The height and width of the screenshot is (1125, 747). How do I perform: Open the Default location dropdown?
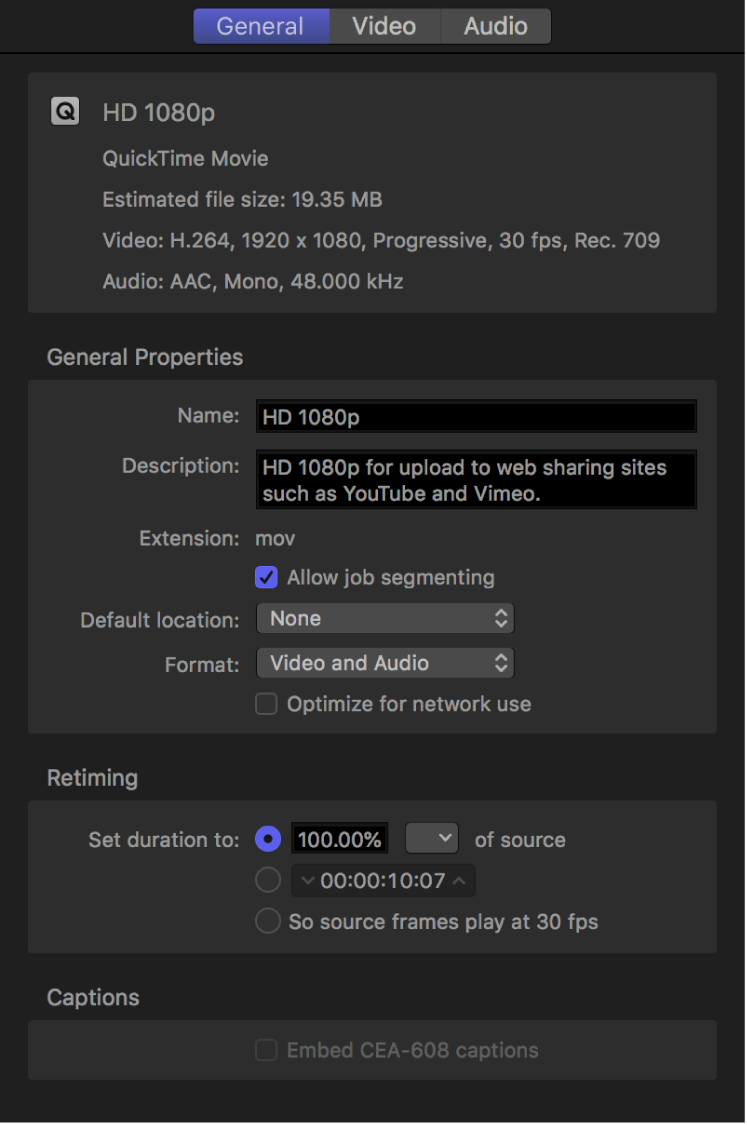(x=385, y=618)
